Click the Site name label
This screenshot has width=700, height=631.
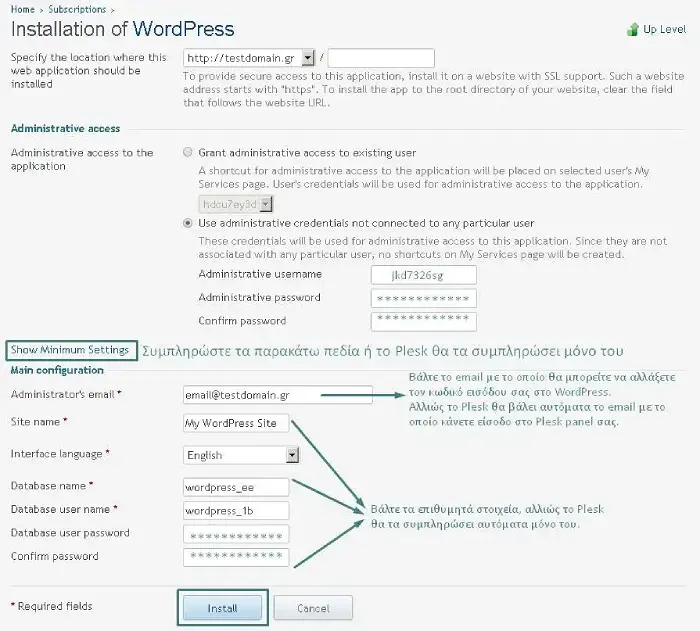coord(35,422)
